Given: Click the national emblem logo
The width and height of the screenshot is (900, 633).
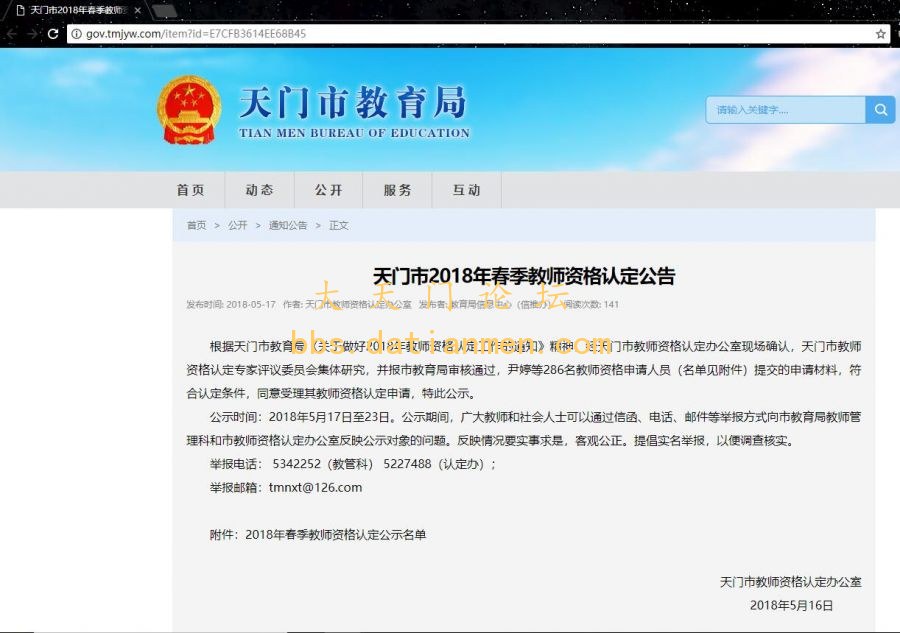Looking at the screenshot, I should [x=189, y=109].
